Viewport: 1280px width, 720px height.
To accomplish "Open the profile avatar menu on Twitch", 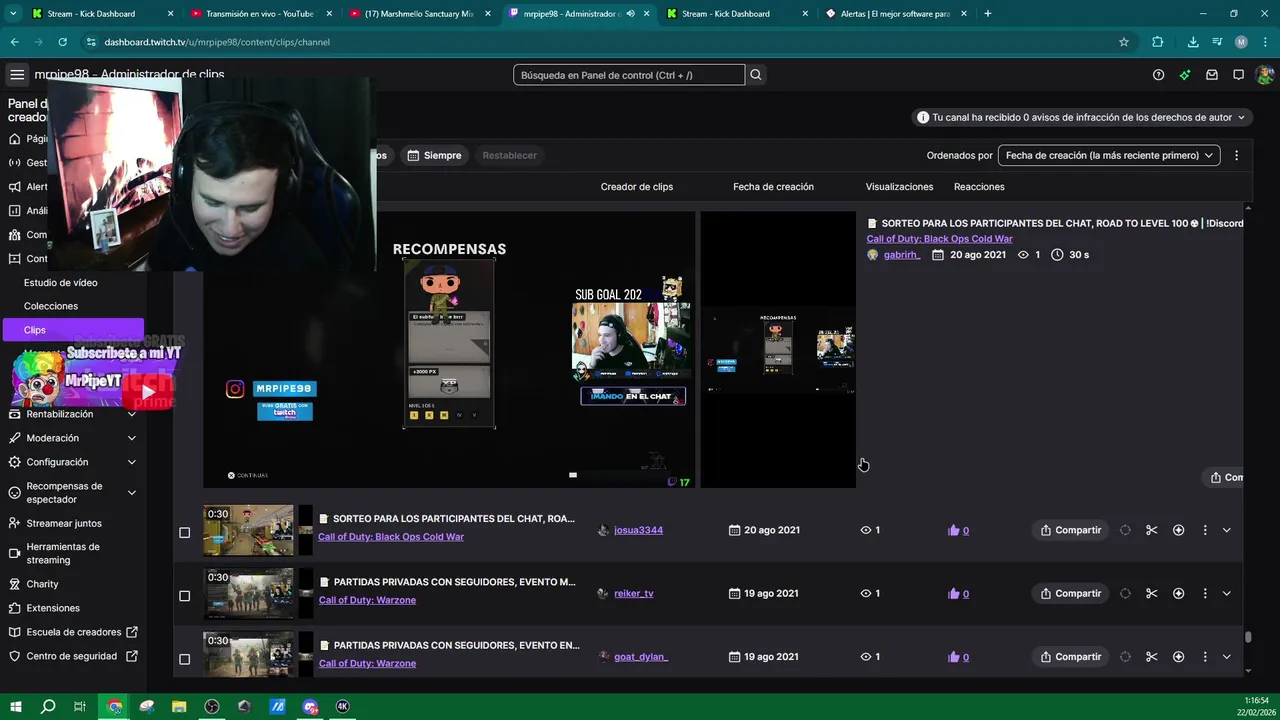I will 1264,75.
